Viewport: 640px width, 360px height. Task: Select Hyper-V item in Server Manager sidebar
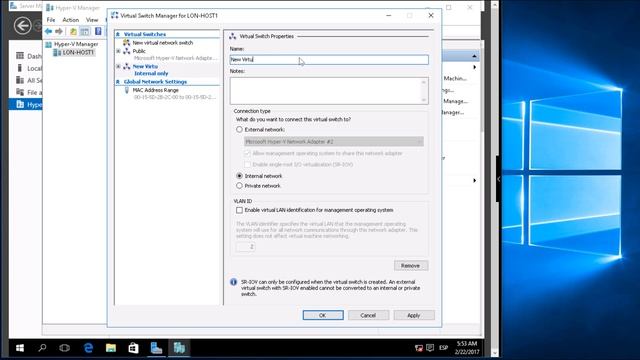click(x=25, y=105)
